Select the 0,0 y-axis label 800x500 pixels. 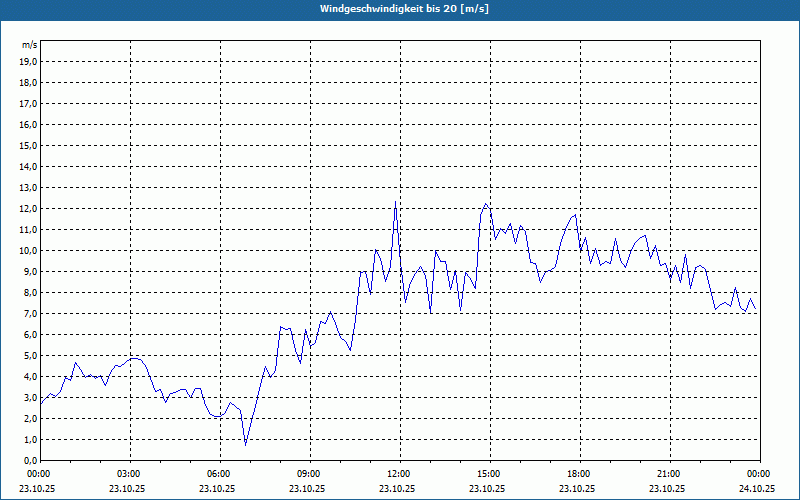click(31, 460)
